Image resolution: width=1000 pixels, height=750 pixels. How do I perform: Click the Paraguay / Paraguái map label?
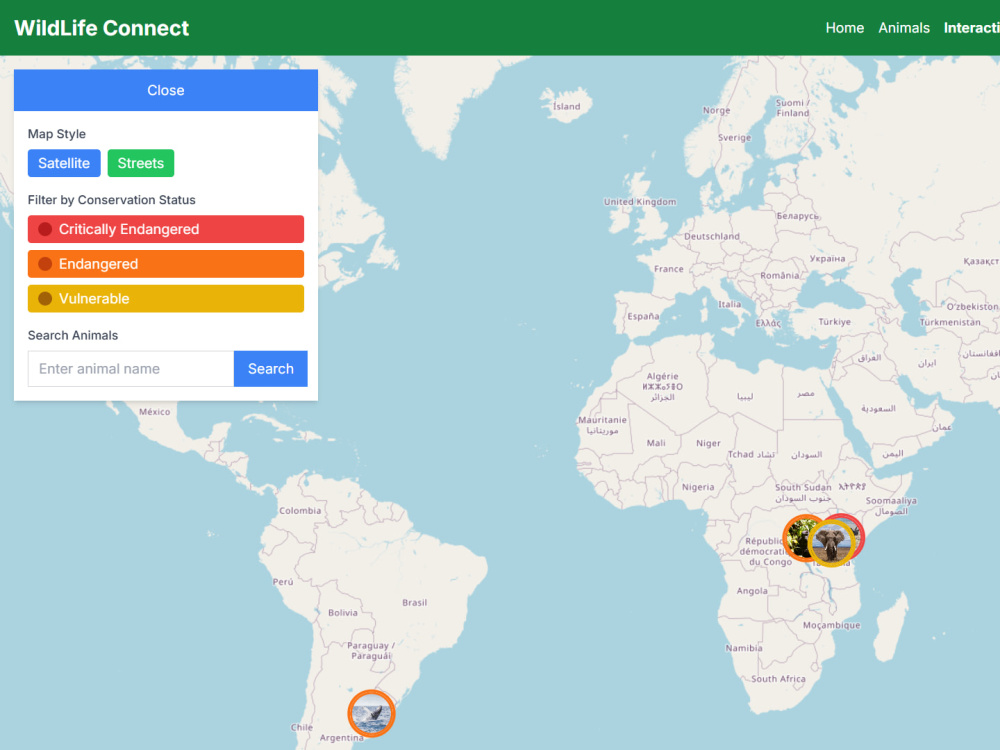pos(371,651)
